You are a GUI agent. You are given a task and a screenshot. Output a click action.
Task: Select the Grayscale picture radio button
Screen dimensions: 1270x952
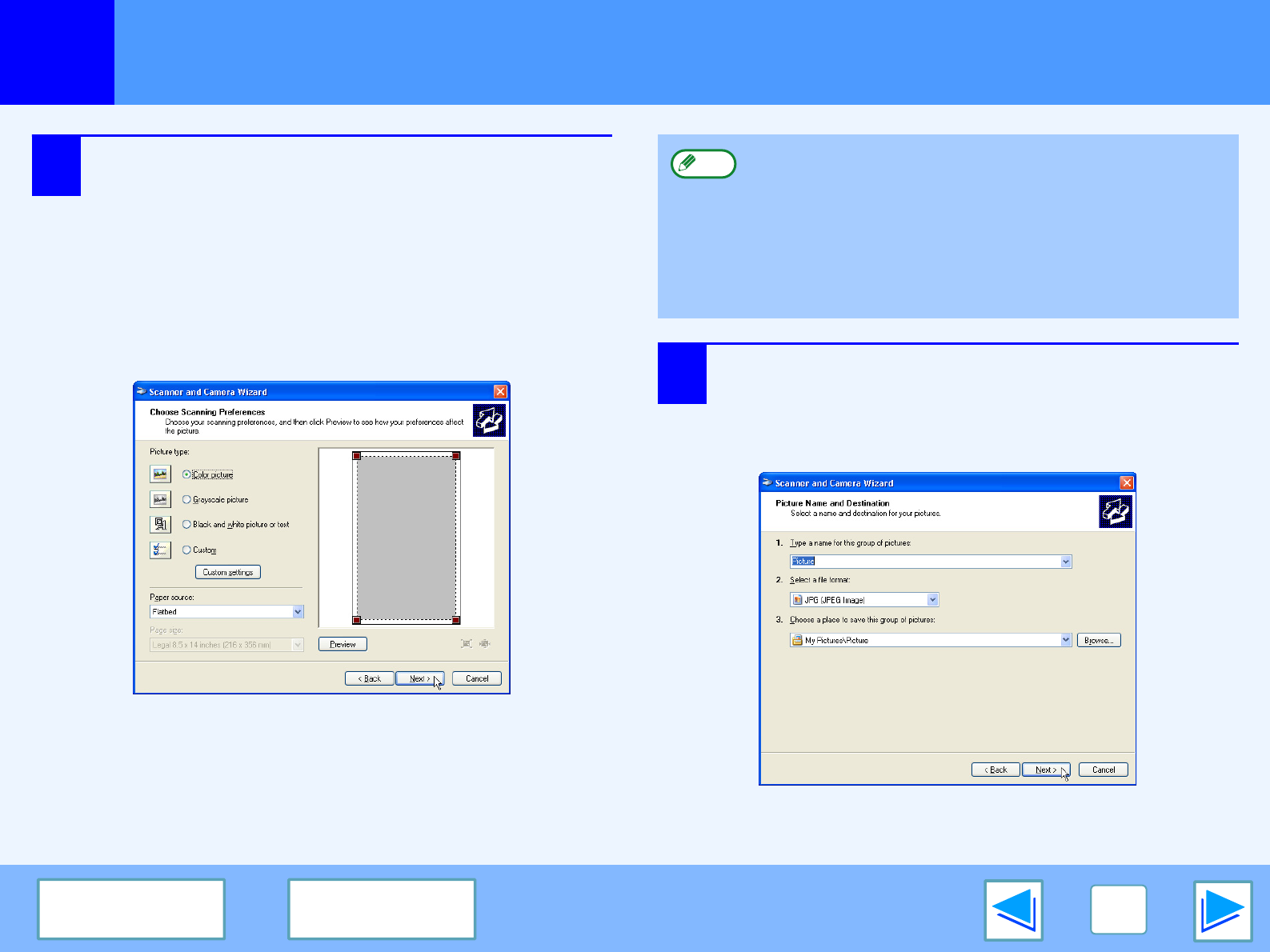tap(186, 500)
